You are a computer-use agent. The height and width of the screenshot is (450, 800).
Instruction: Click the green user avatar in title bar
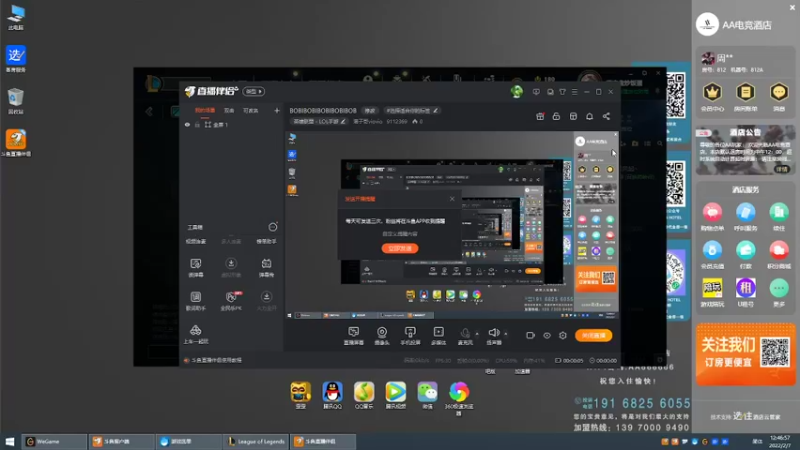point(516,91)
